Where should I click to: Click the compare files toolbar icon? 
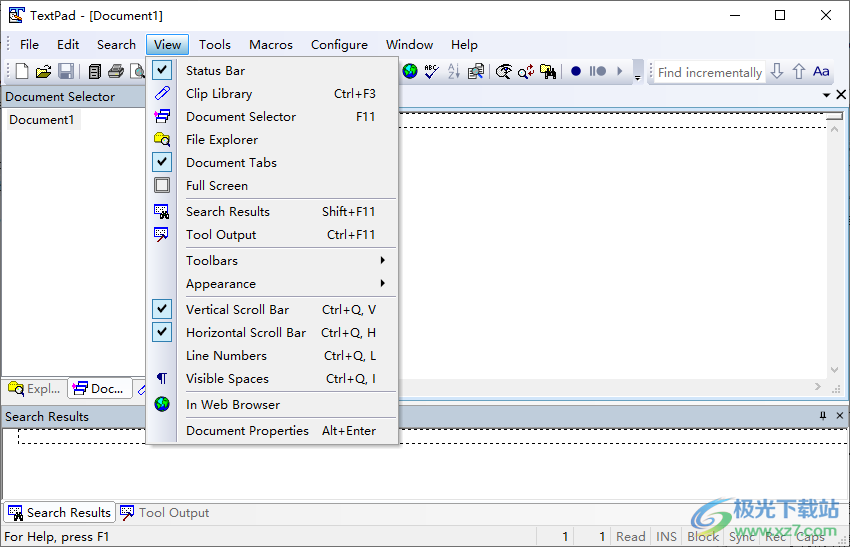click(x=476, y=71)
